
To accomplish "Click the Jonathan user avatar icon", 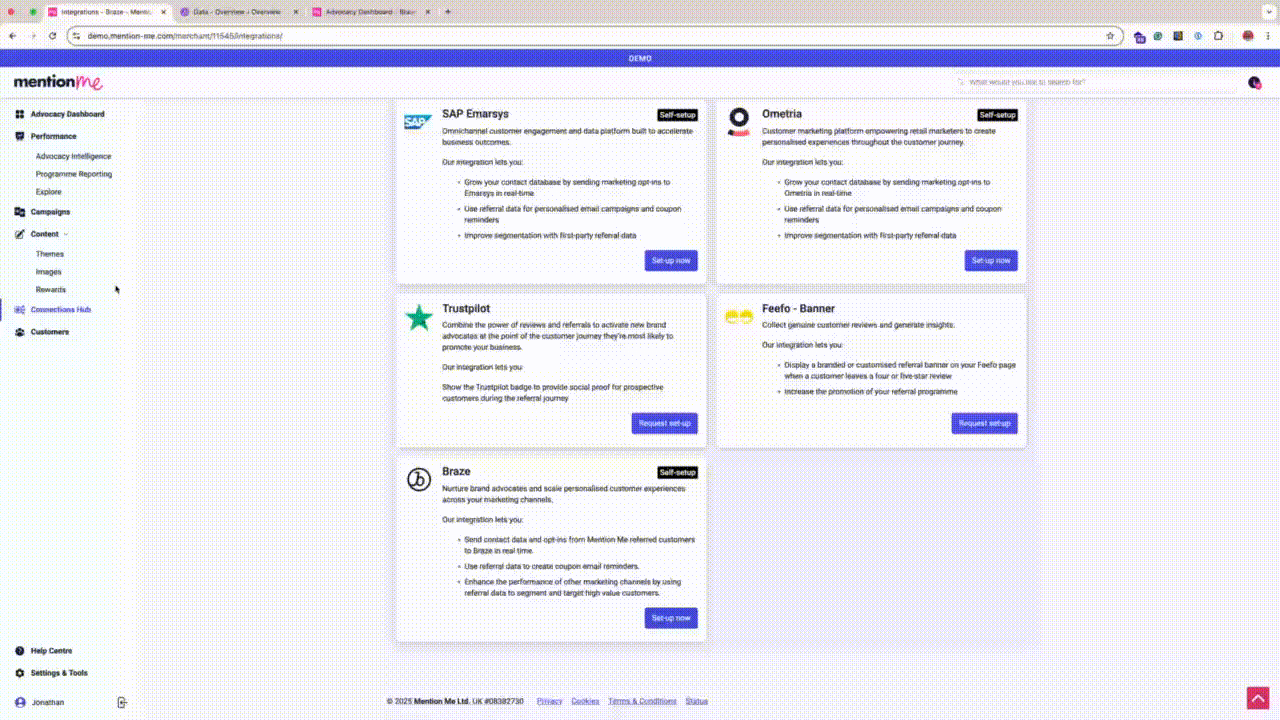I will click(x=20, y=702).
